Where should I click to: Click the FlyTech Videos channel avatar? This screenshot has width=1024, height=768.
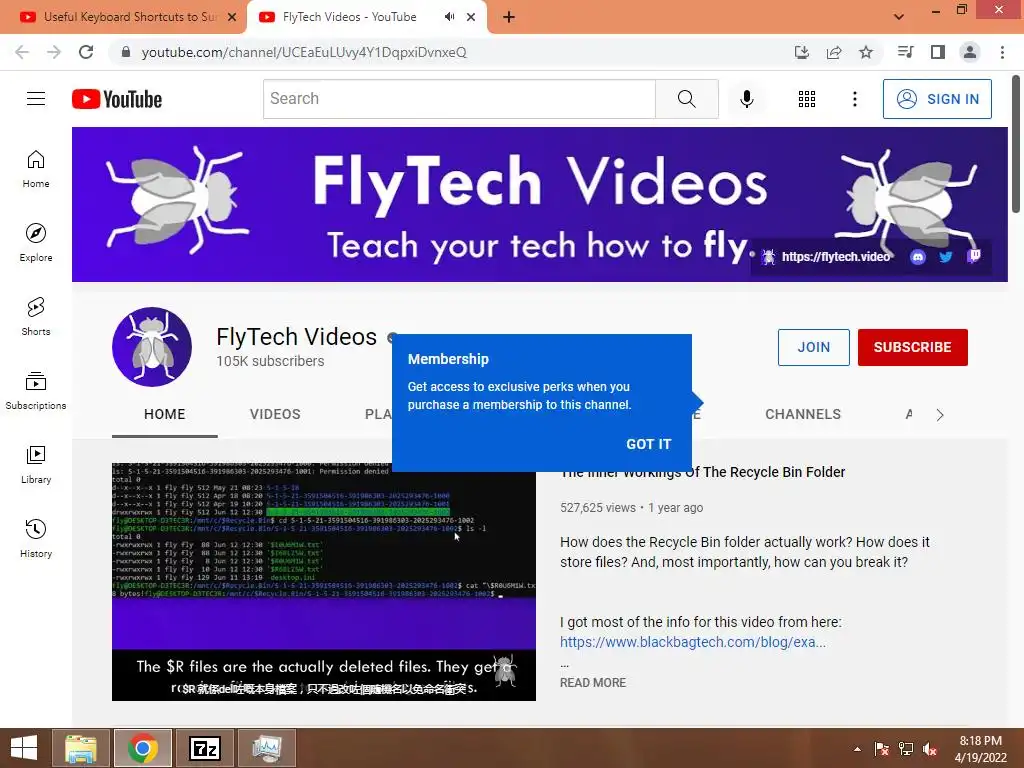152,347
